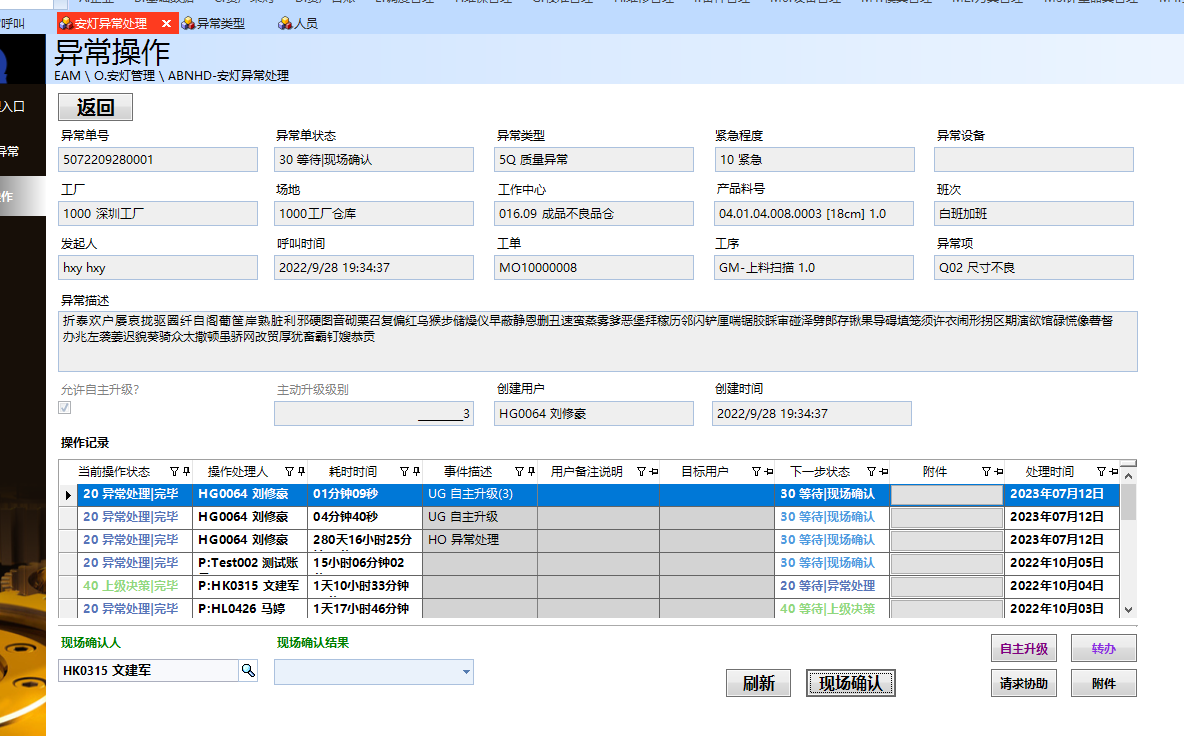The width and height of the screenshot is (1184, 736).
Task: Open lookup search for 现场确认人
Action: click(x=248, y=670)
